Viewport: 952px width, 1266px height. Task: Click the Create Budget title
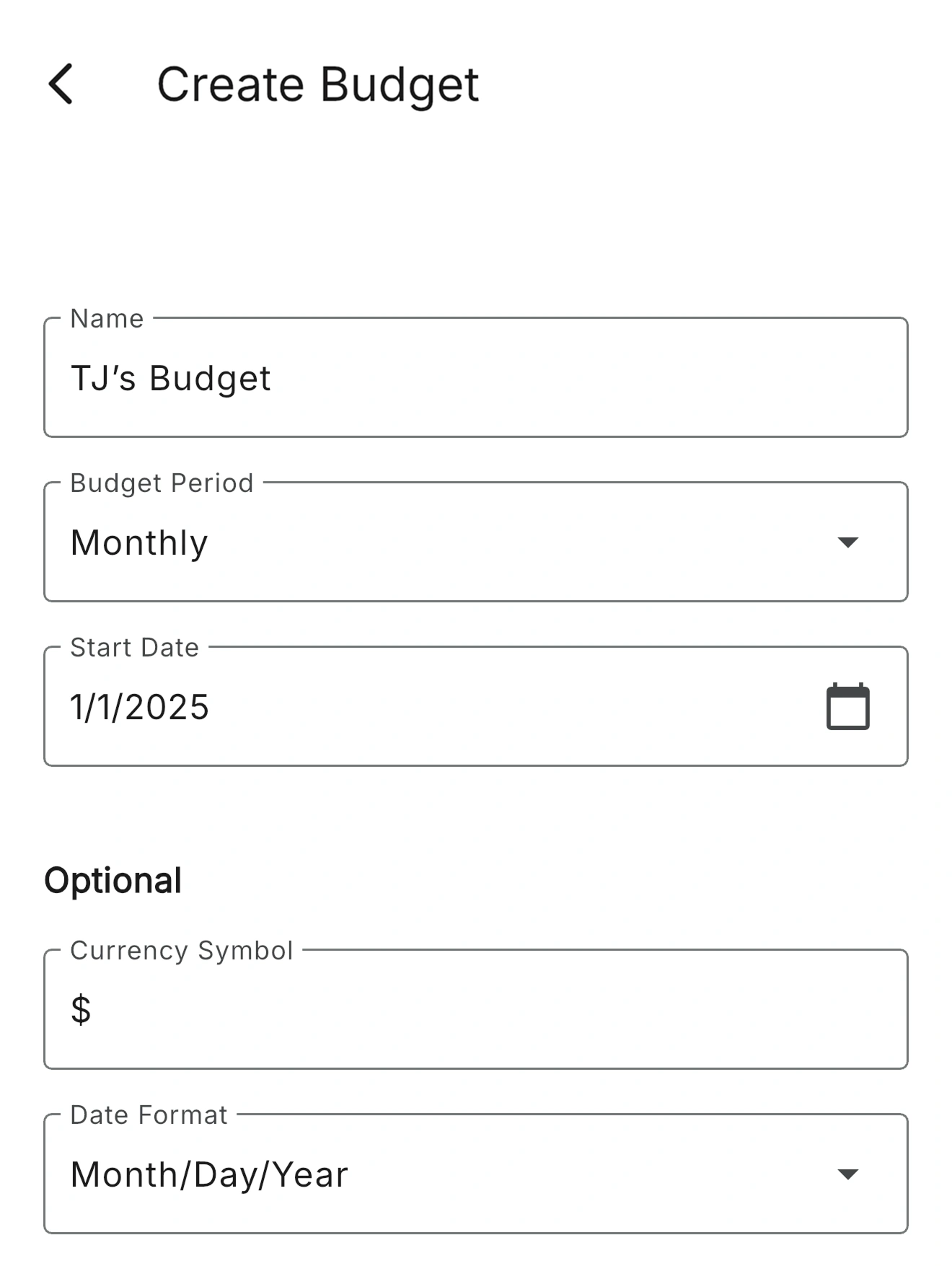(x=318, y=84)
